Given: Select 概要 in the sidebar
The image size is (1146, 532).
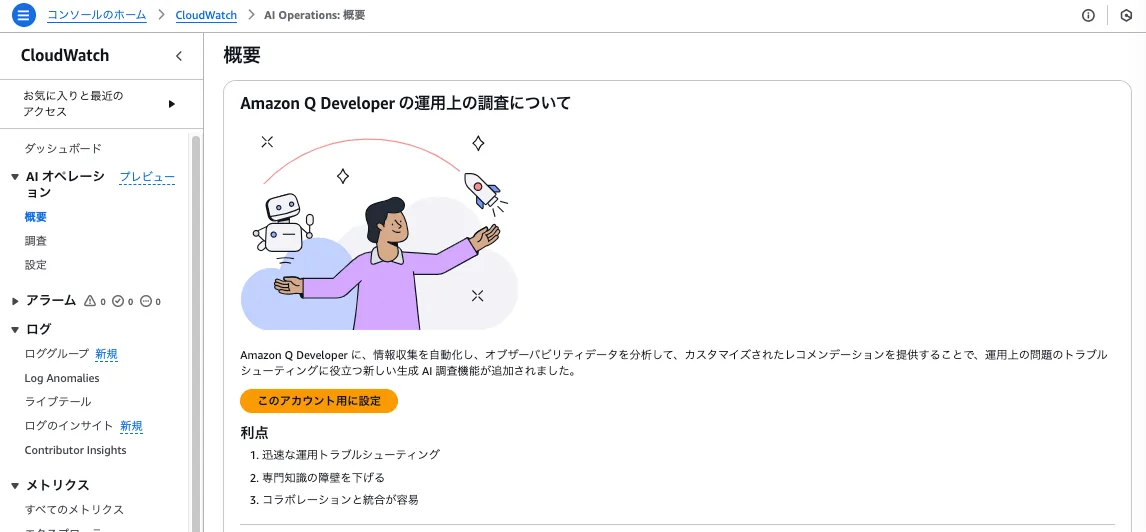Looking at the screenshot, I should (36, 216).
